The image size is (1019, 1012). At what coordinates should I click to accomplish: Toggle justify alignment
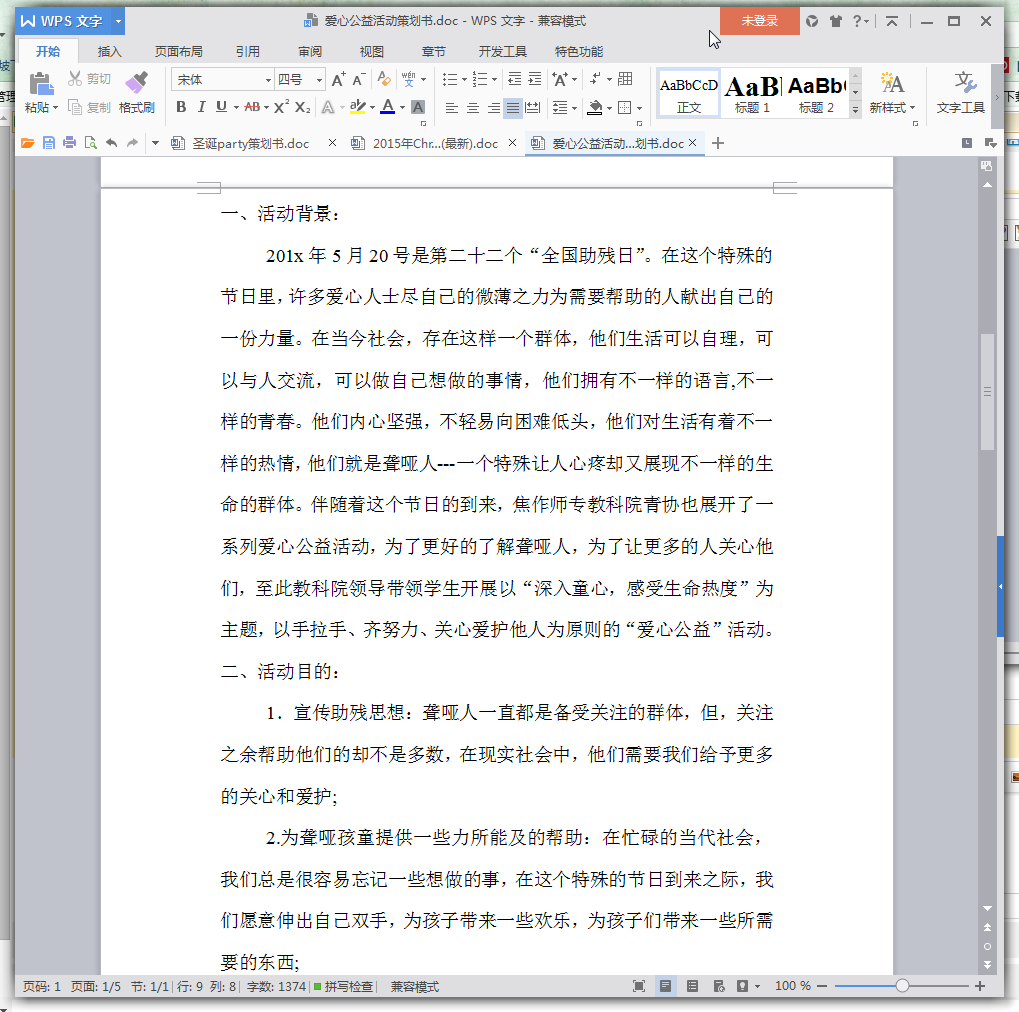point(513,107)
